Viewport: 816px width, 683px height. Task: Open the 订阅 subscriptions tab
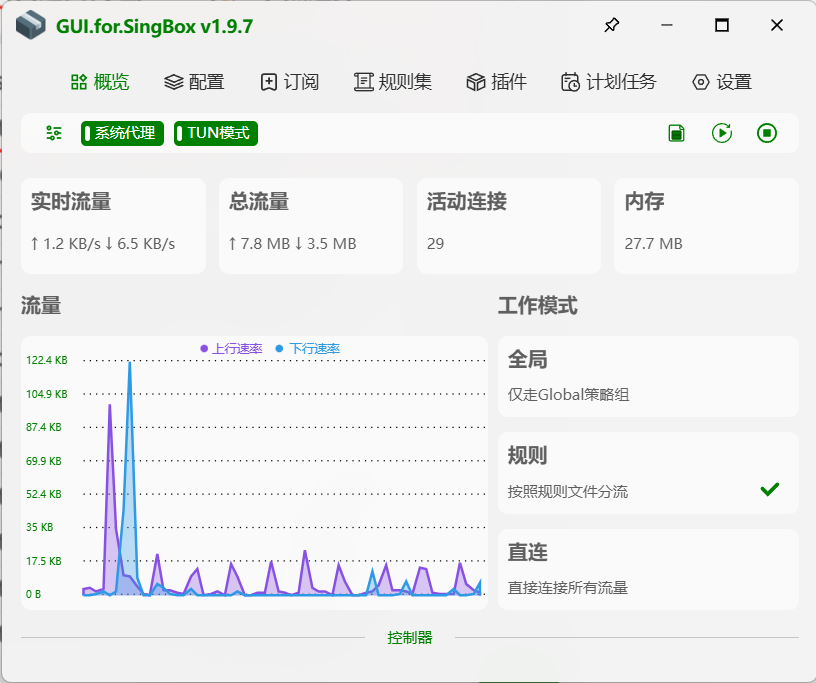(290, 82)
